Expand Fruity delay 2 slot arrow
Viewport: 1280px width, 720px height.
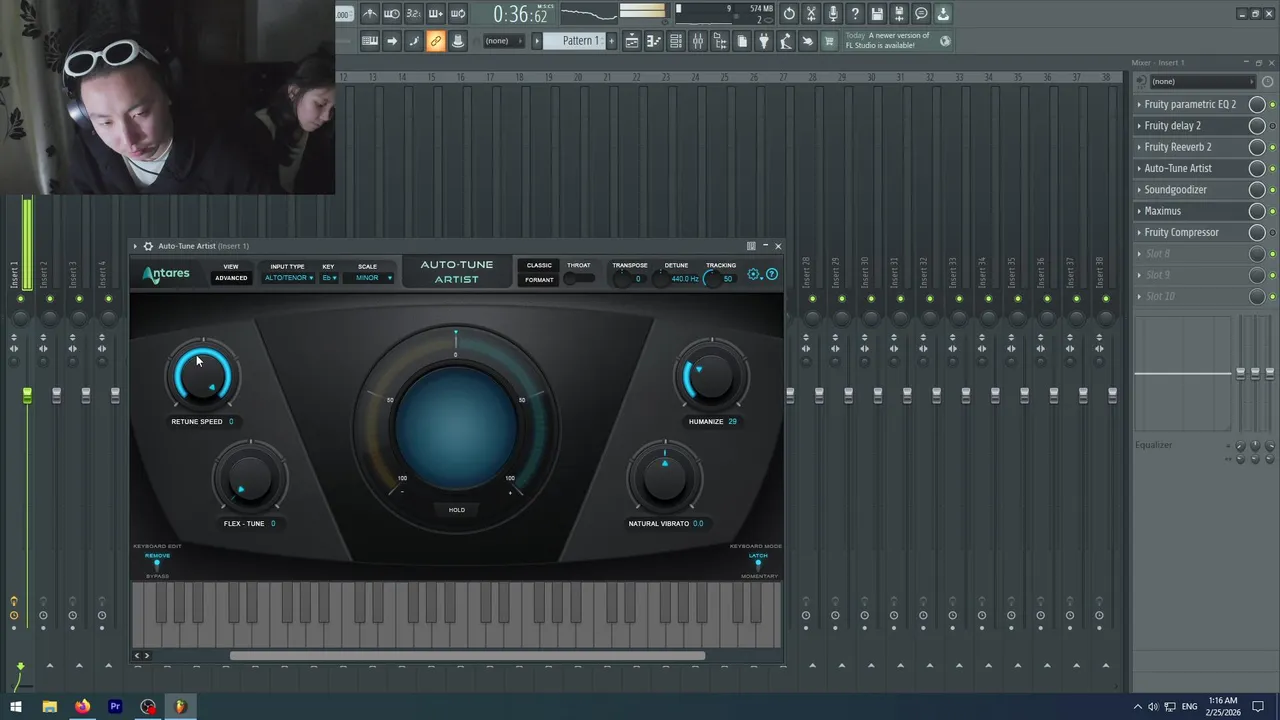click(1139, 126)
